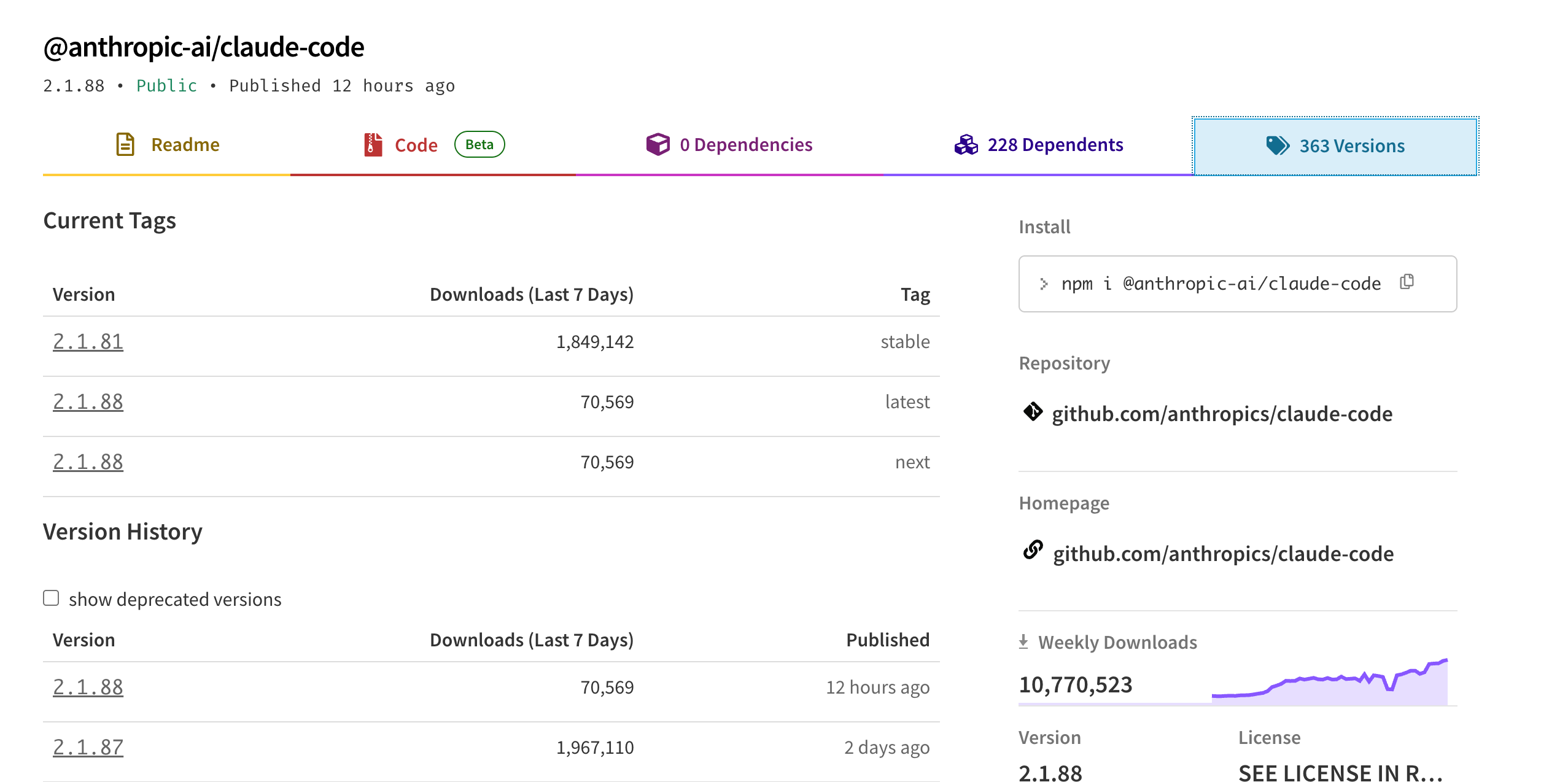Open the 228 Dependents tab

(1039, 145)
